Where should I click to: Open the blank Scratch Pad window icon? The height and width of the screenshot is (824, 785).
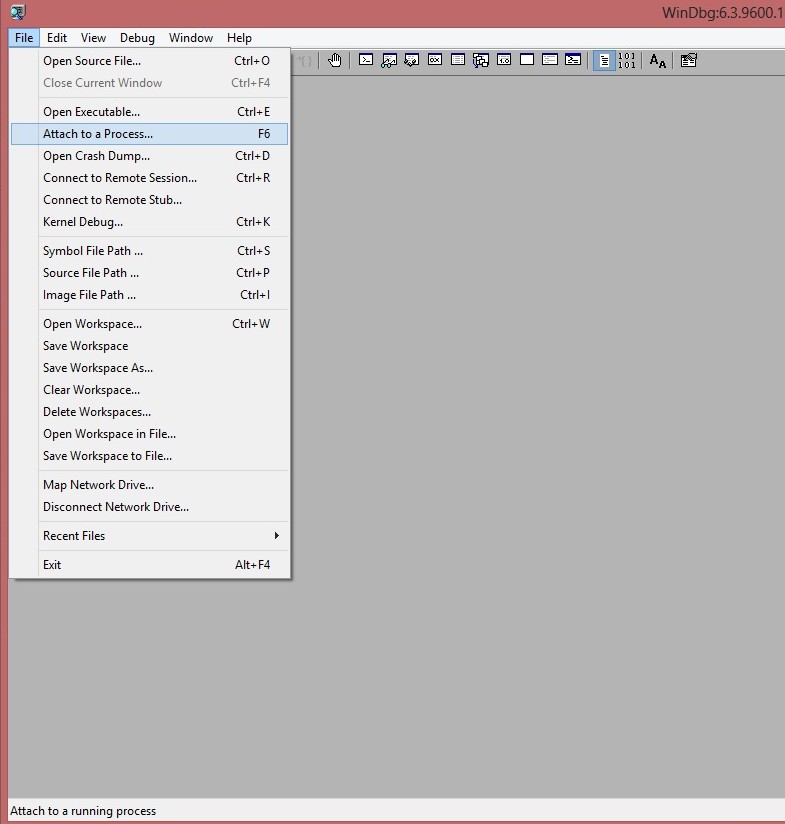[x=527, y=60]
